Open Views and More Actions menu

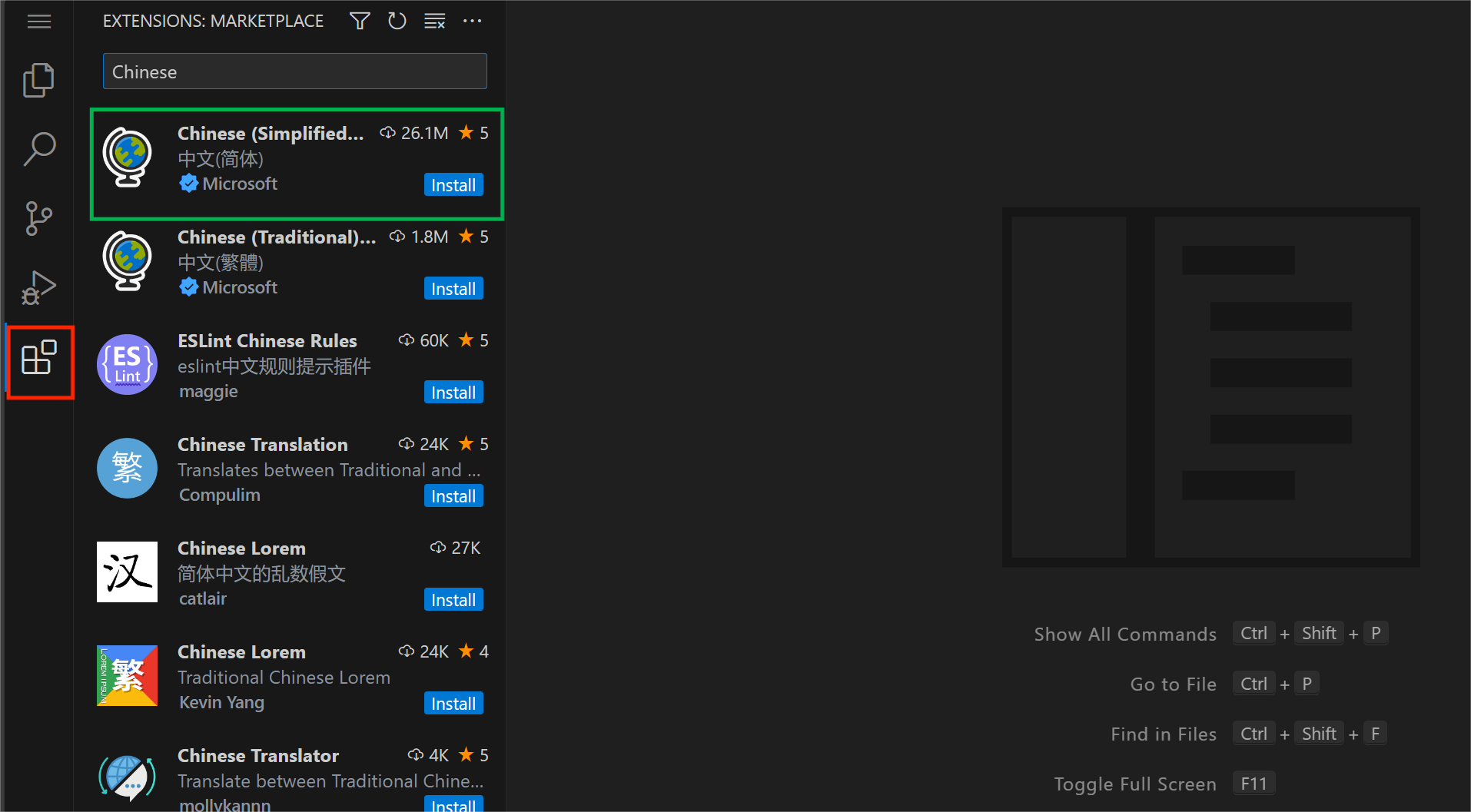click(x=473, y=21)
